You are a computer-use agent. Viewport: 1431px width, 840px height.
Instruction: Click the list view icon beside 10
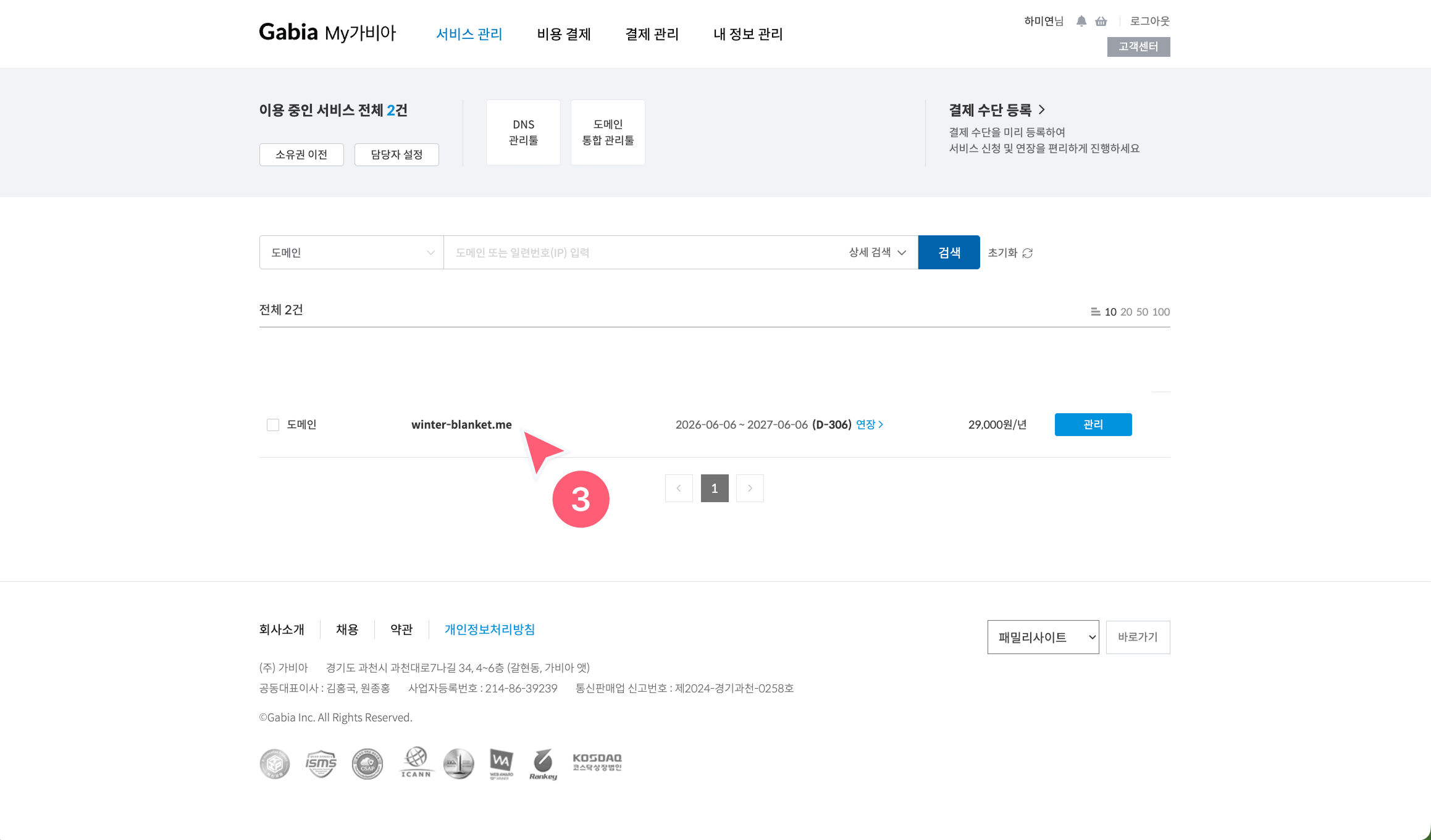[x=1095, y=312]
